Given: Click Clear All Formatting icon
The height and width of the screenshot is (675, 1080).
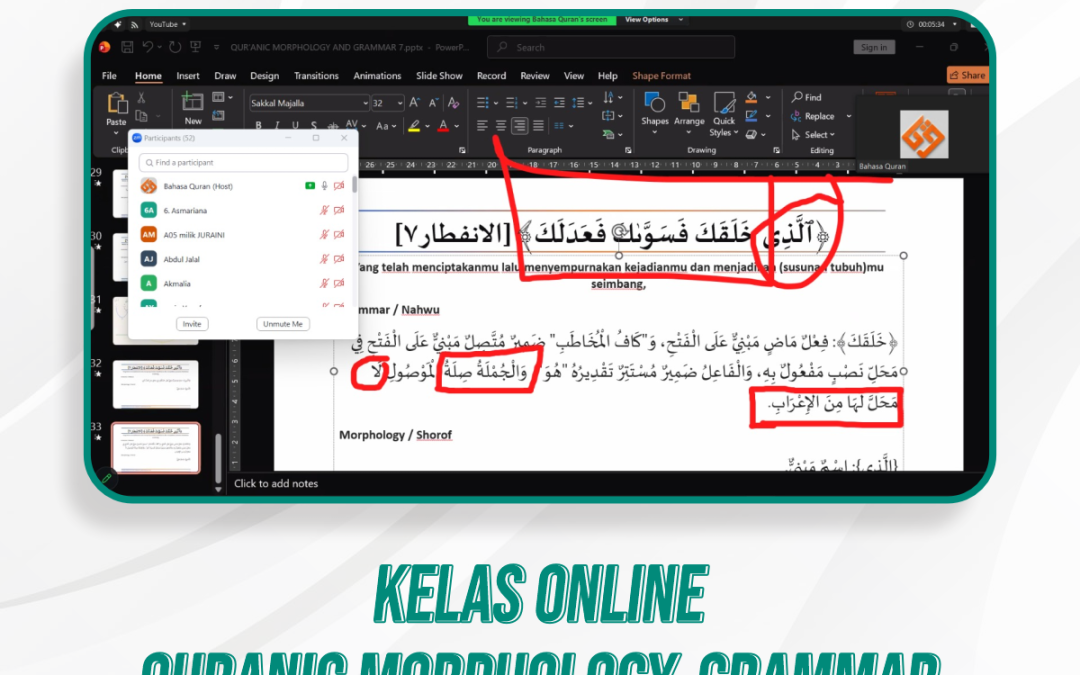Looking at the screenshot, I should click(x=453, y=103).
